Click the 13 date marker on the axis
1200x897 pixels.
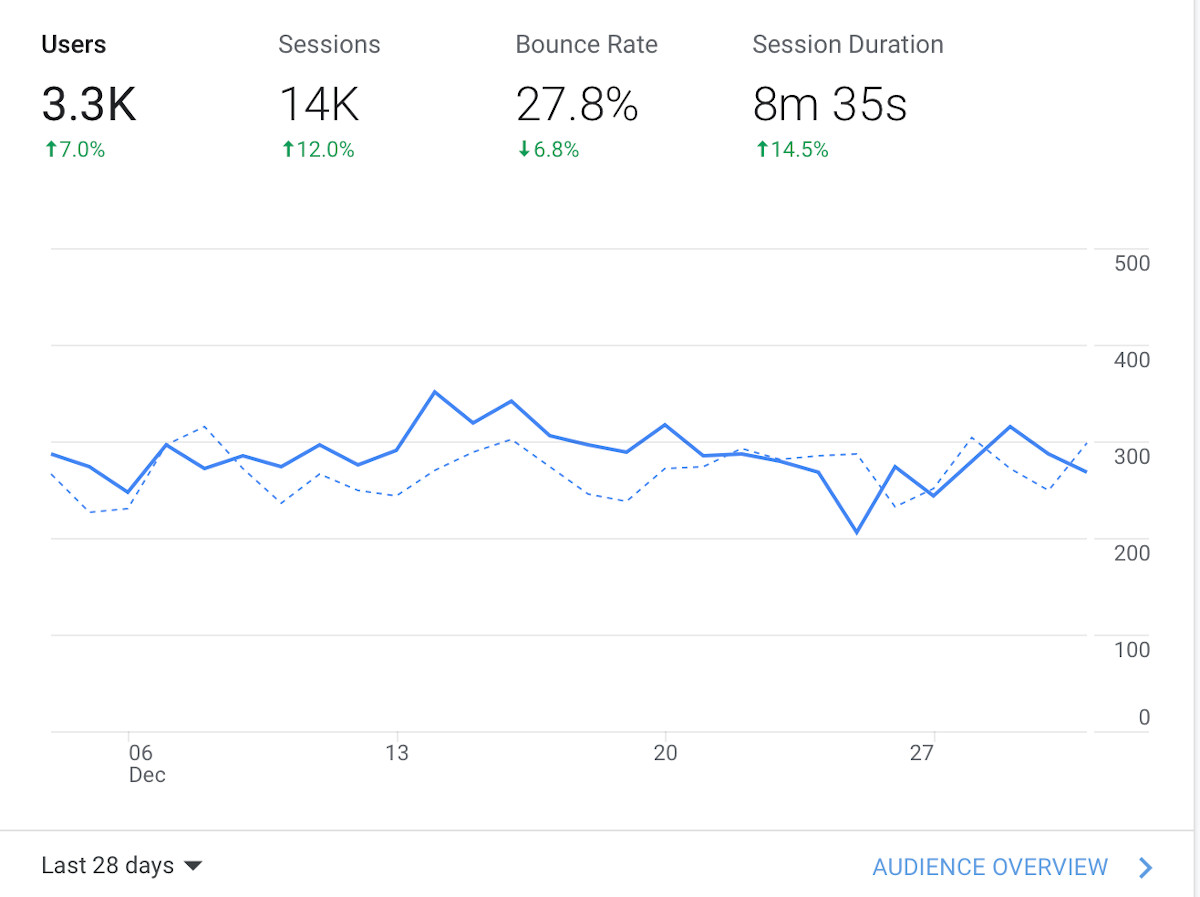[397, 753]
